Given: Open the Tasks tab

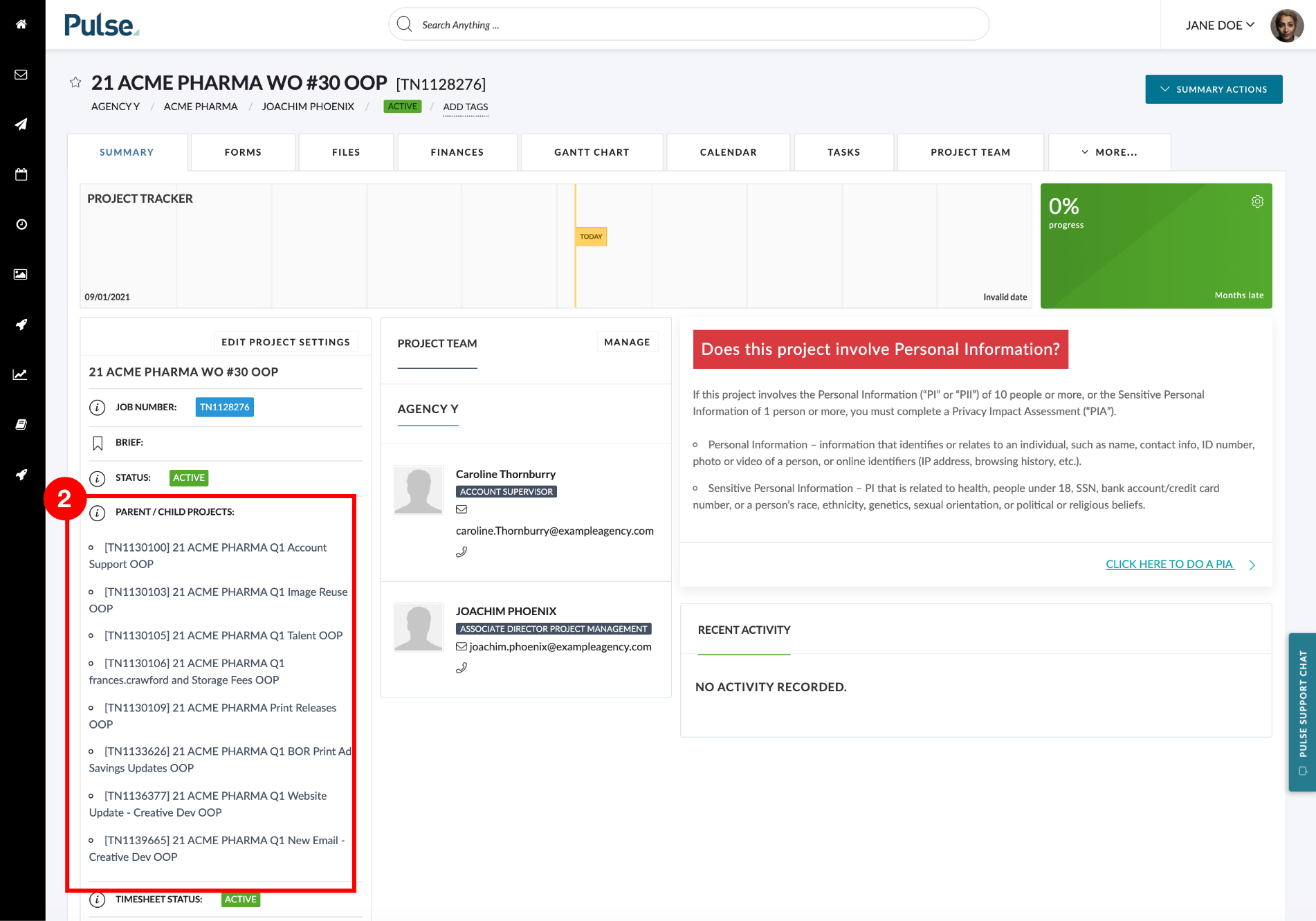Looking at the screenshot, I should coord(844,152).
